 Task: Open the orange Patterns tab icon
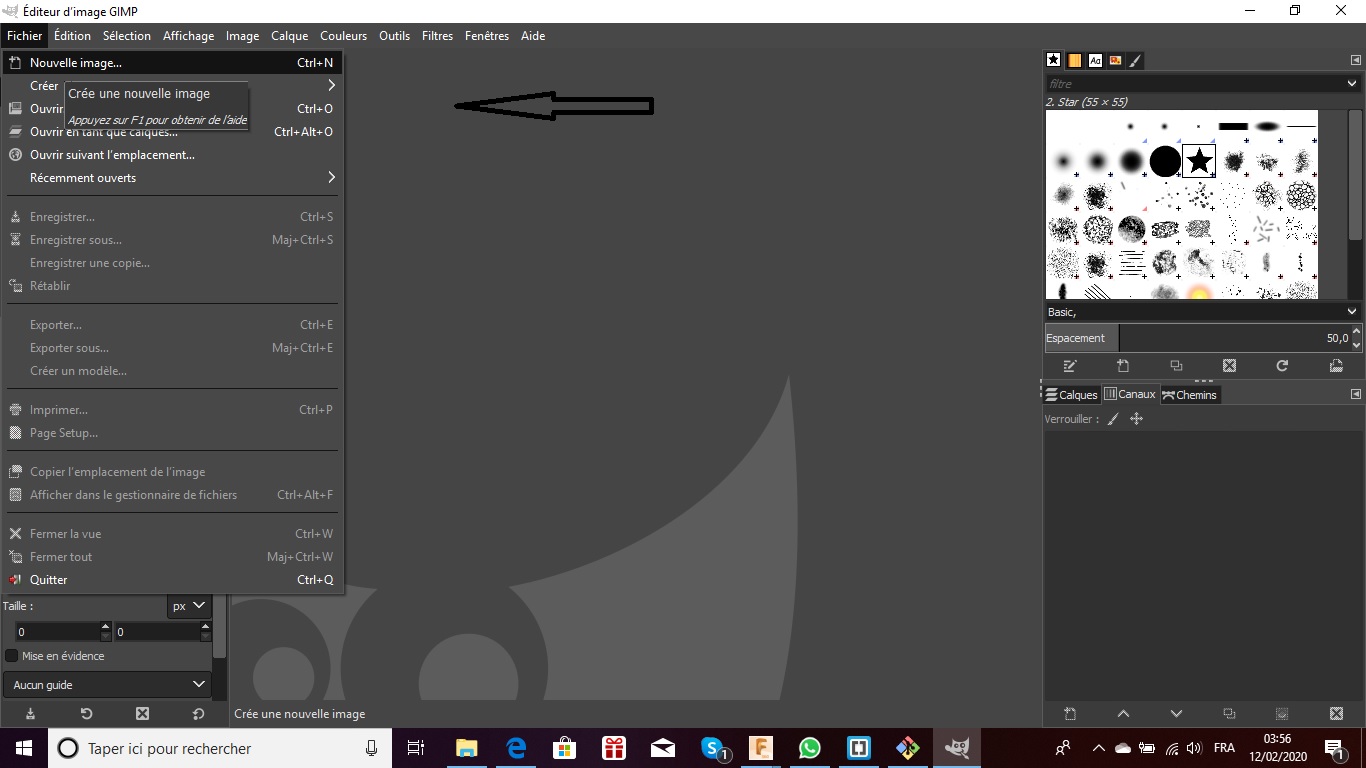pyautogui.click(x=1074, y=60)
